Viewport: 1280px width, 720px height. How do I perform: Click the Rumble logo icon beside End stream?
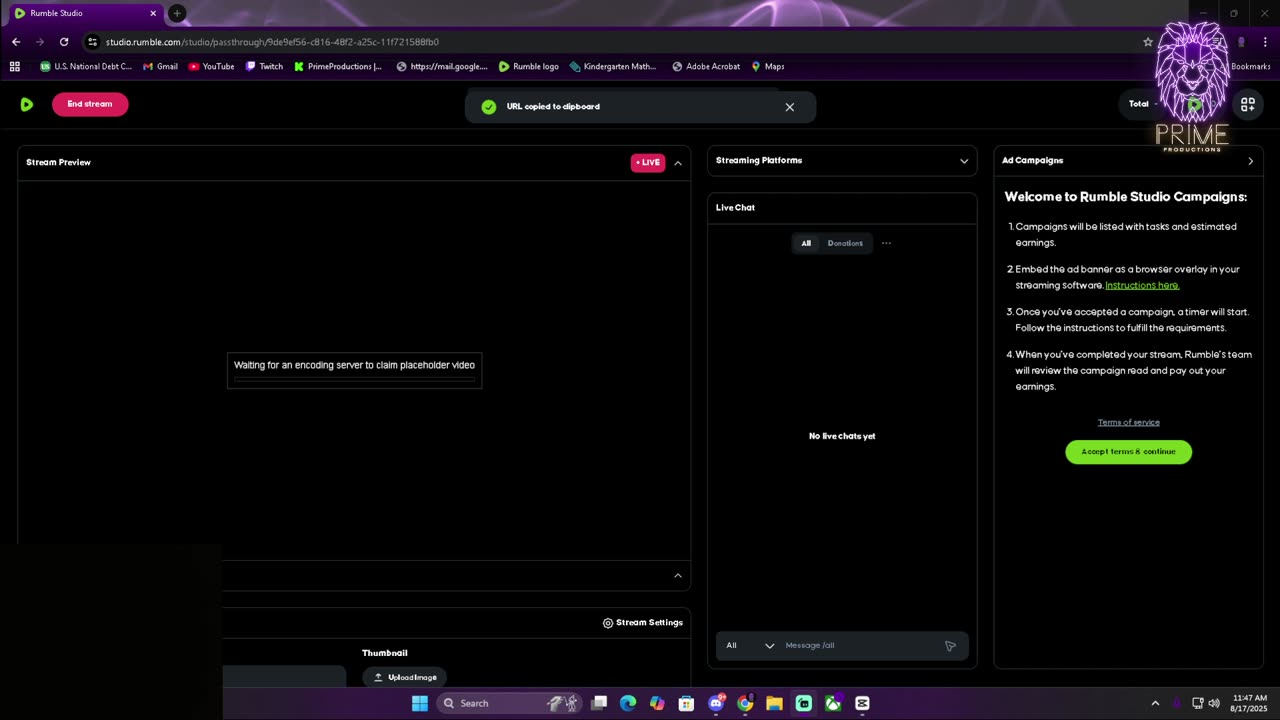click(x=26, y=104)
